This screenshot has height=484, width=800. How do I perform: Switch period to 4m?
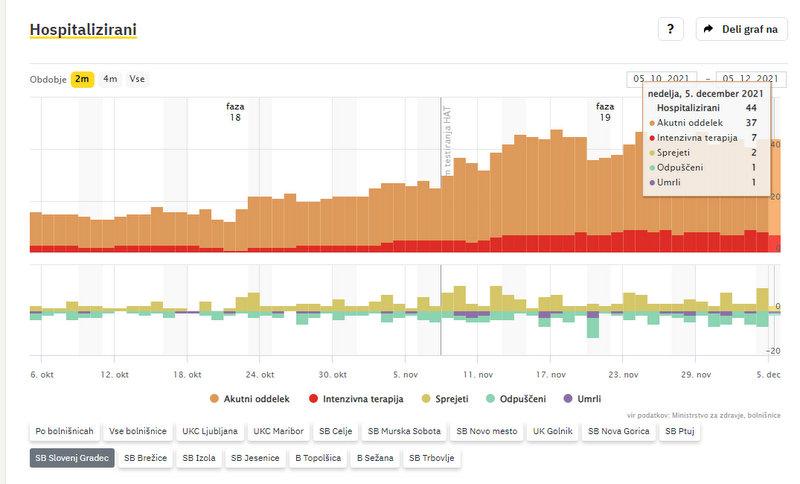click(x=110, y=79)
